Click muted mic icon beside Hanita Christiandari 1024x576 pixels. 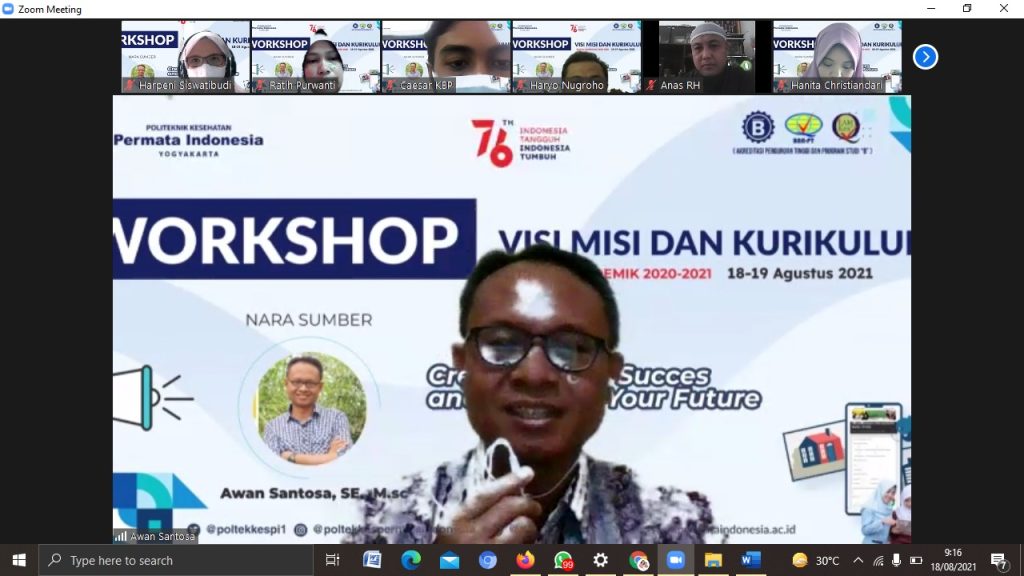pos(782,86)
